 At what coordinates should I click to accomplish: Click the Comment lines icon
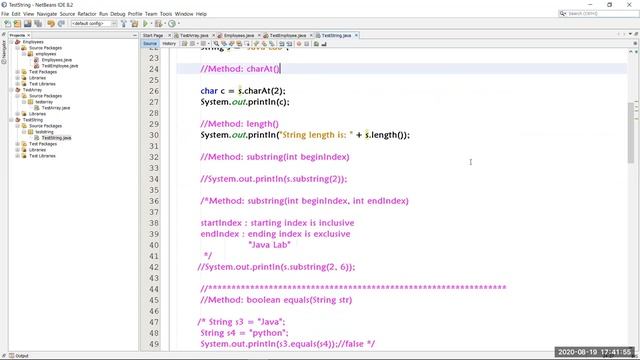[x=316, y=44]
